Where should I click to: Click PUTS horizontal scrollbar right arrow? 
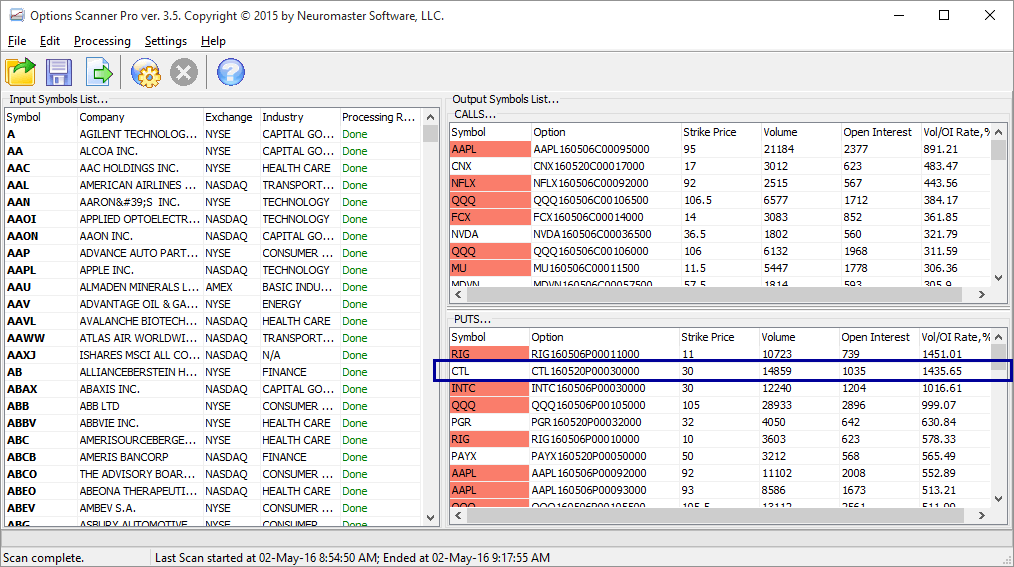click(982, 515)
